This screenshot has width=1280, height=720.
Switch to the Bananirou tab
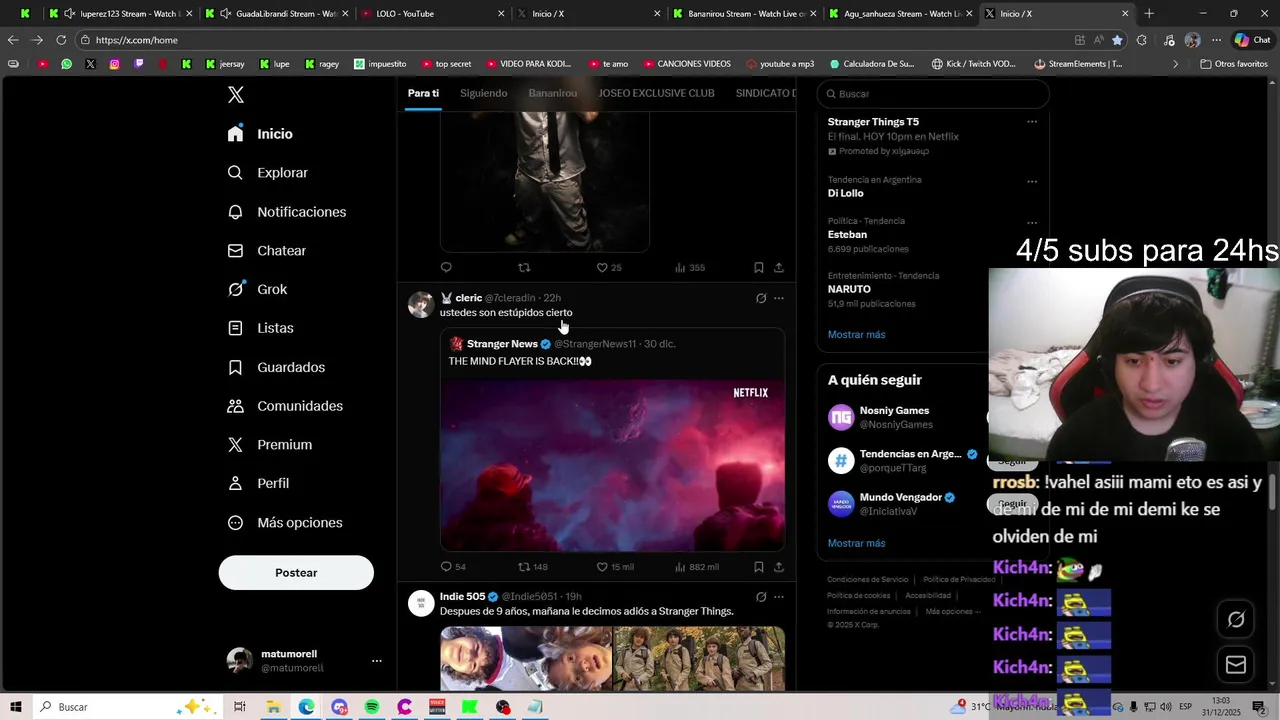553,93
